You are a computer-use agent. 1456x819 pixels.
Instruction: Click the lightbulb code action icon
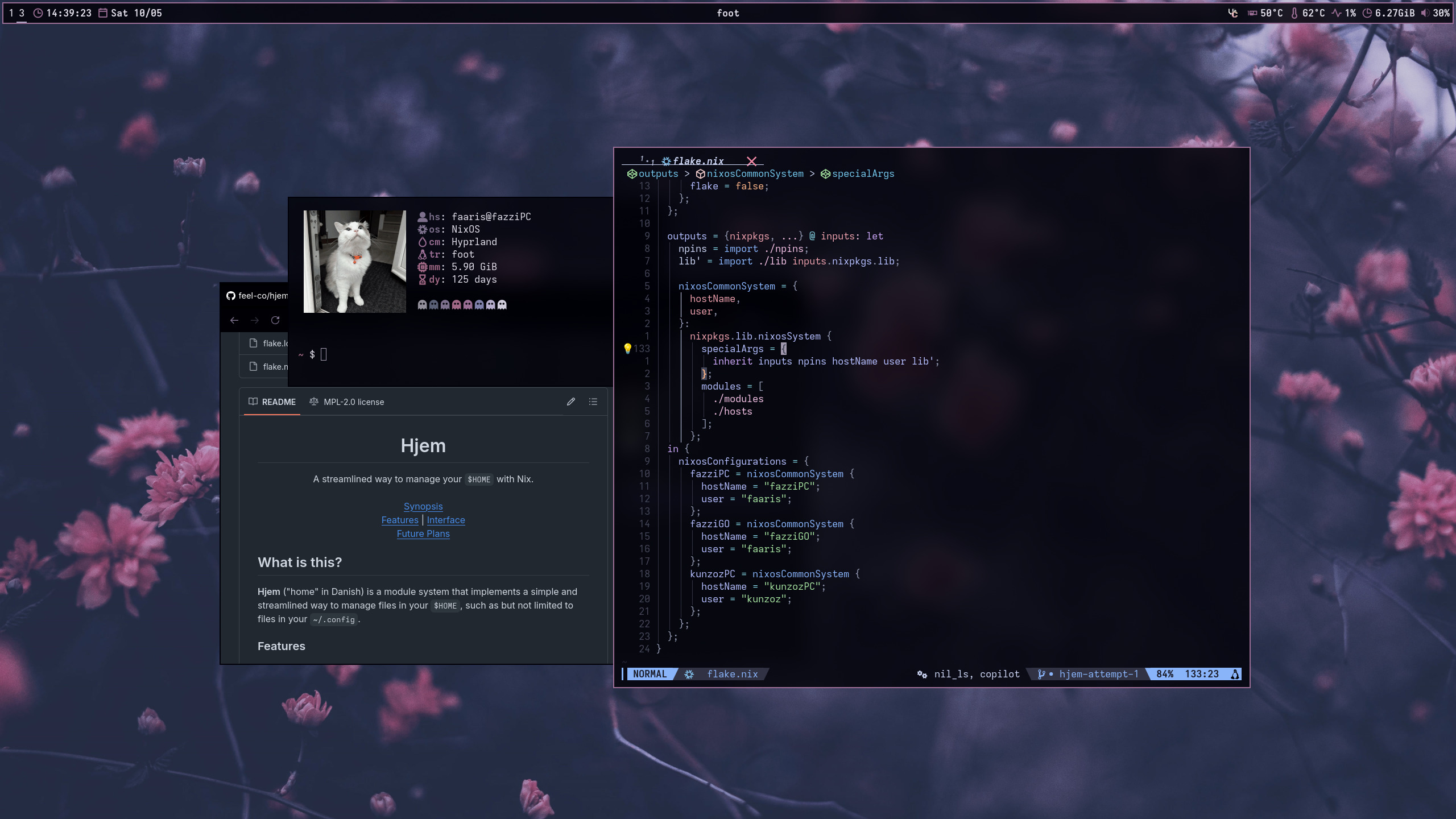click(x=627, y=348)
